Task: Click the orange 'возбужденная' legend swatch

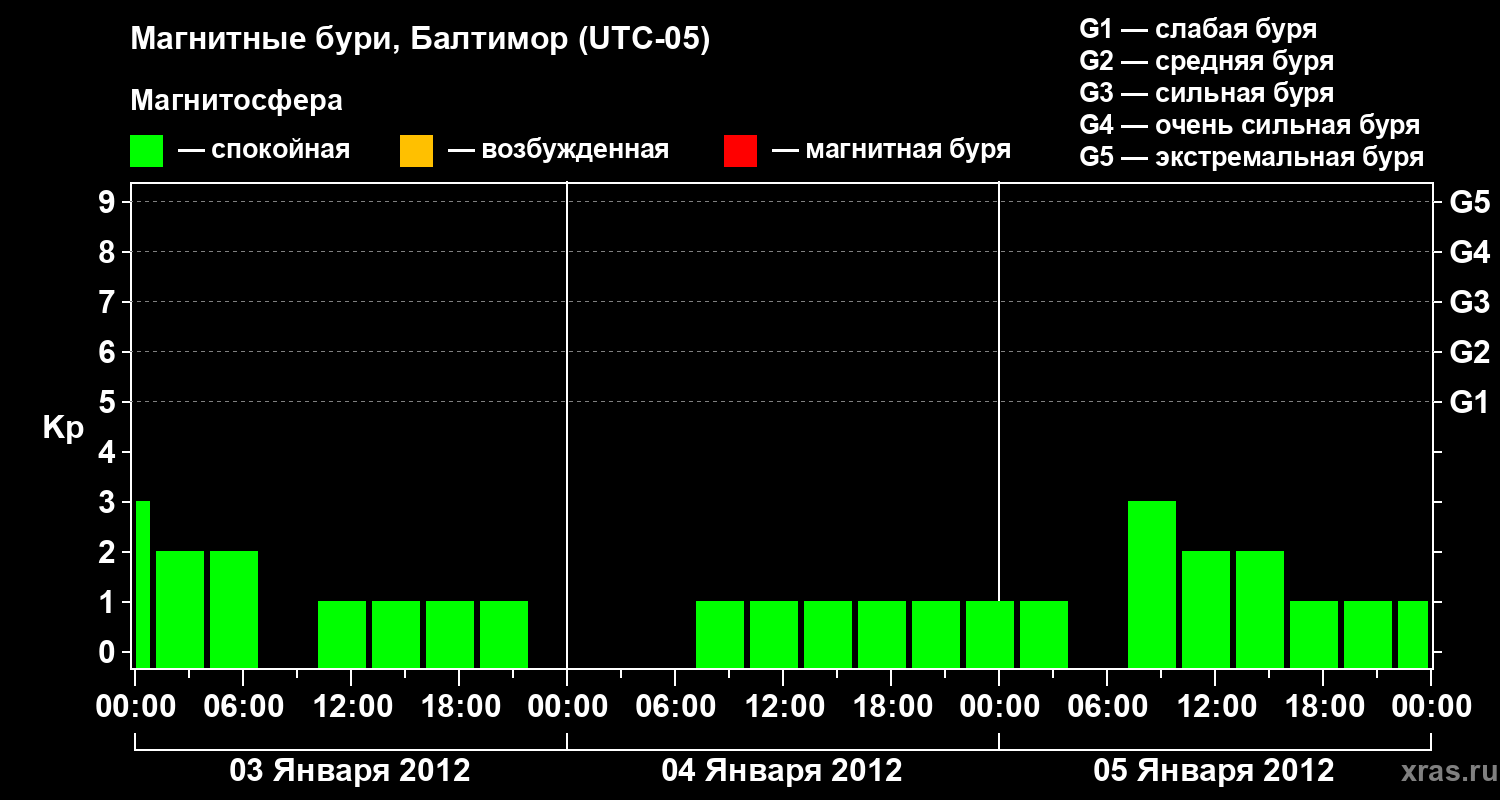Action: coord(416,151)
